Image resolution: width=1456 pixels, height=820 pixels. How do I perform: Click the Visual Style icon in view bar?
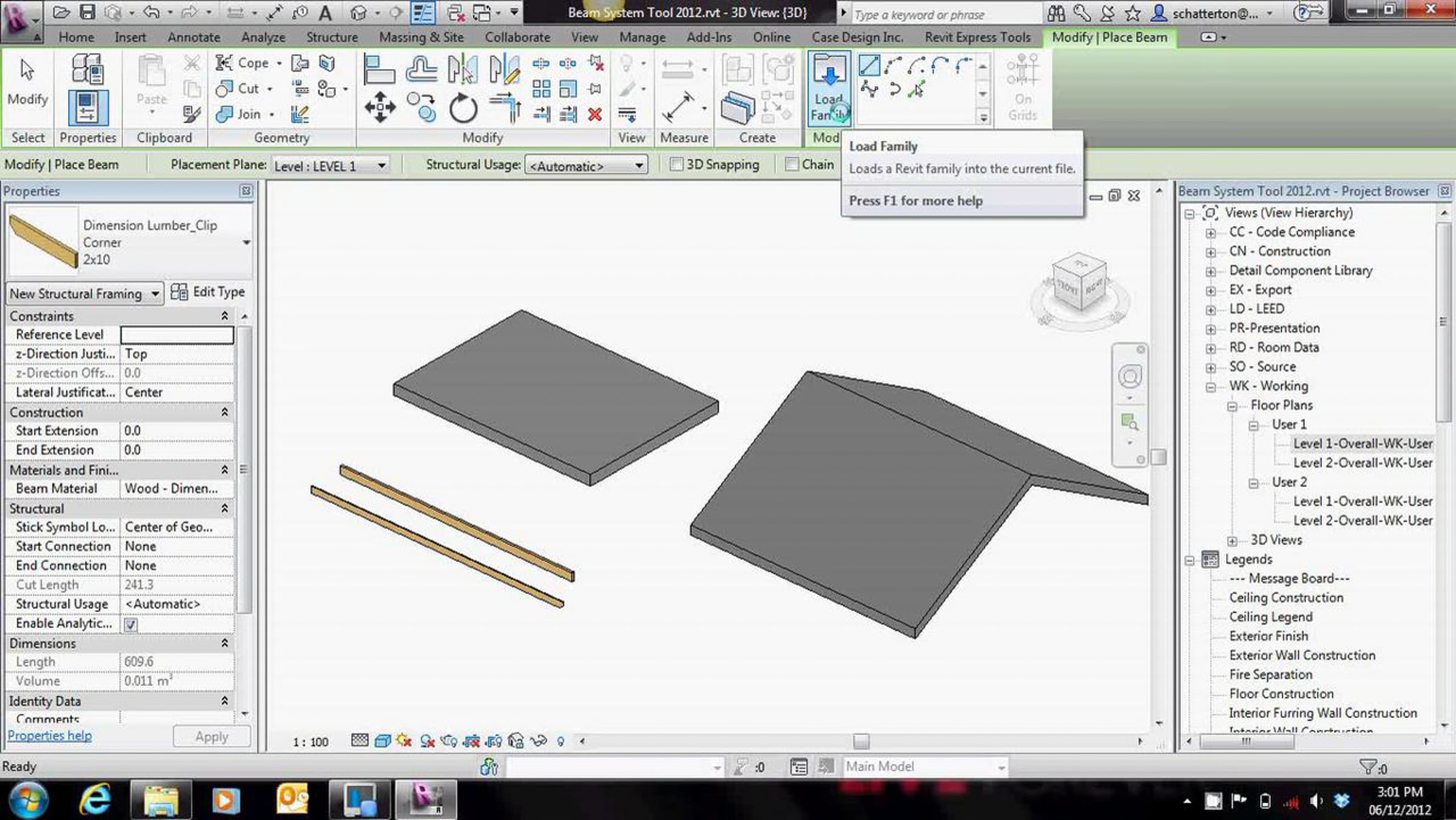click(382, 741)
